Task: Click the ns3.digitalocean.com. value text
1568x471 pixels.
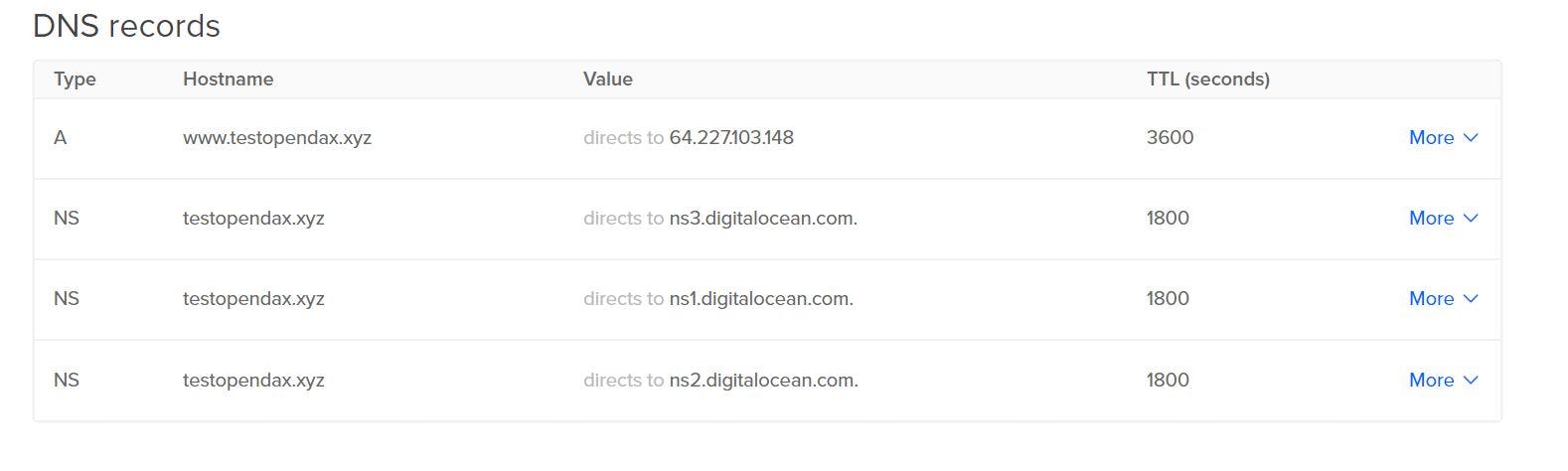Action: (x=763, y=219)
